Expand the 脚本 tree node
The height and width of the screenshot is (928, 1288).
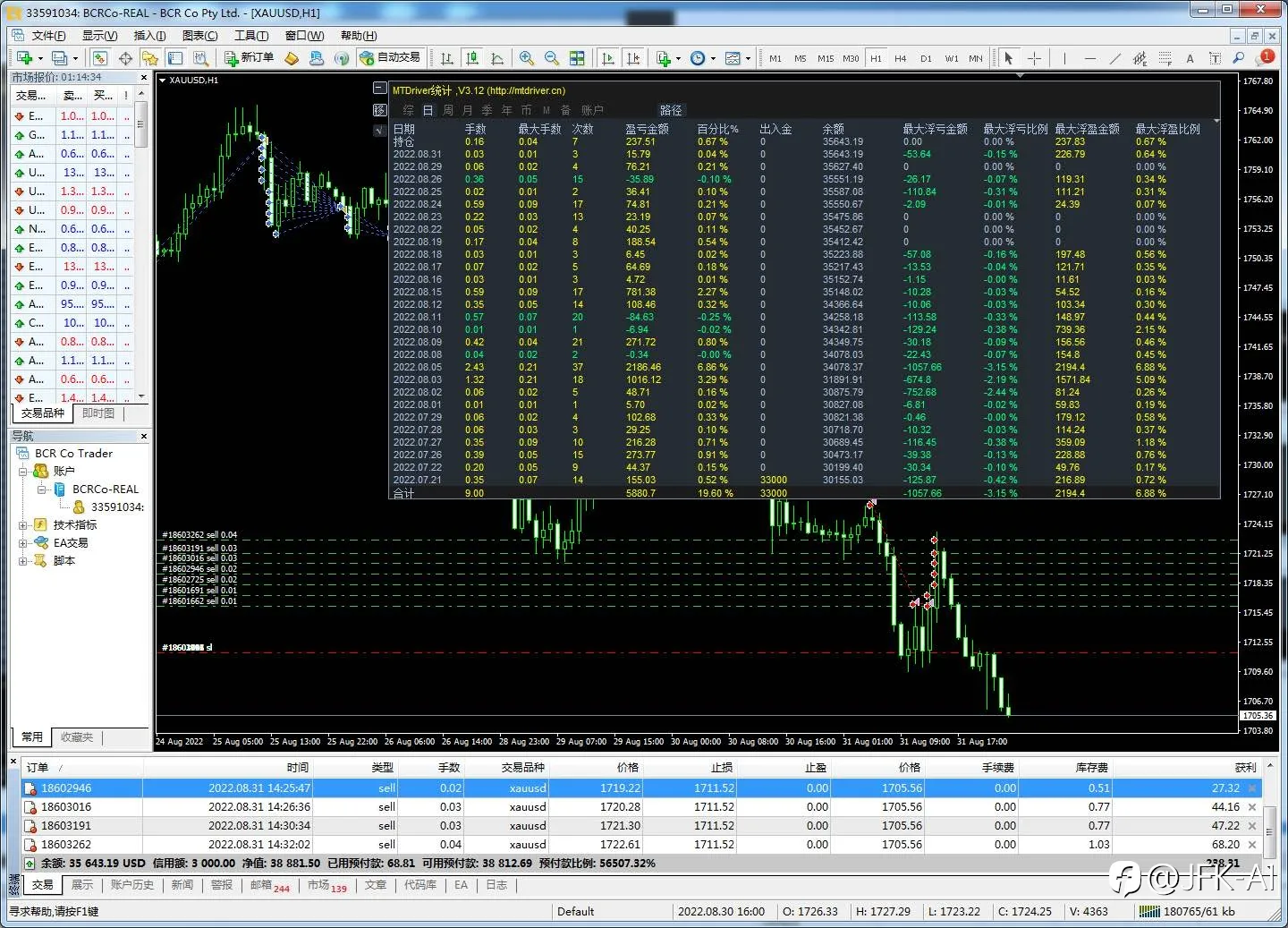23,561
